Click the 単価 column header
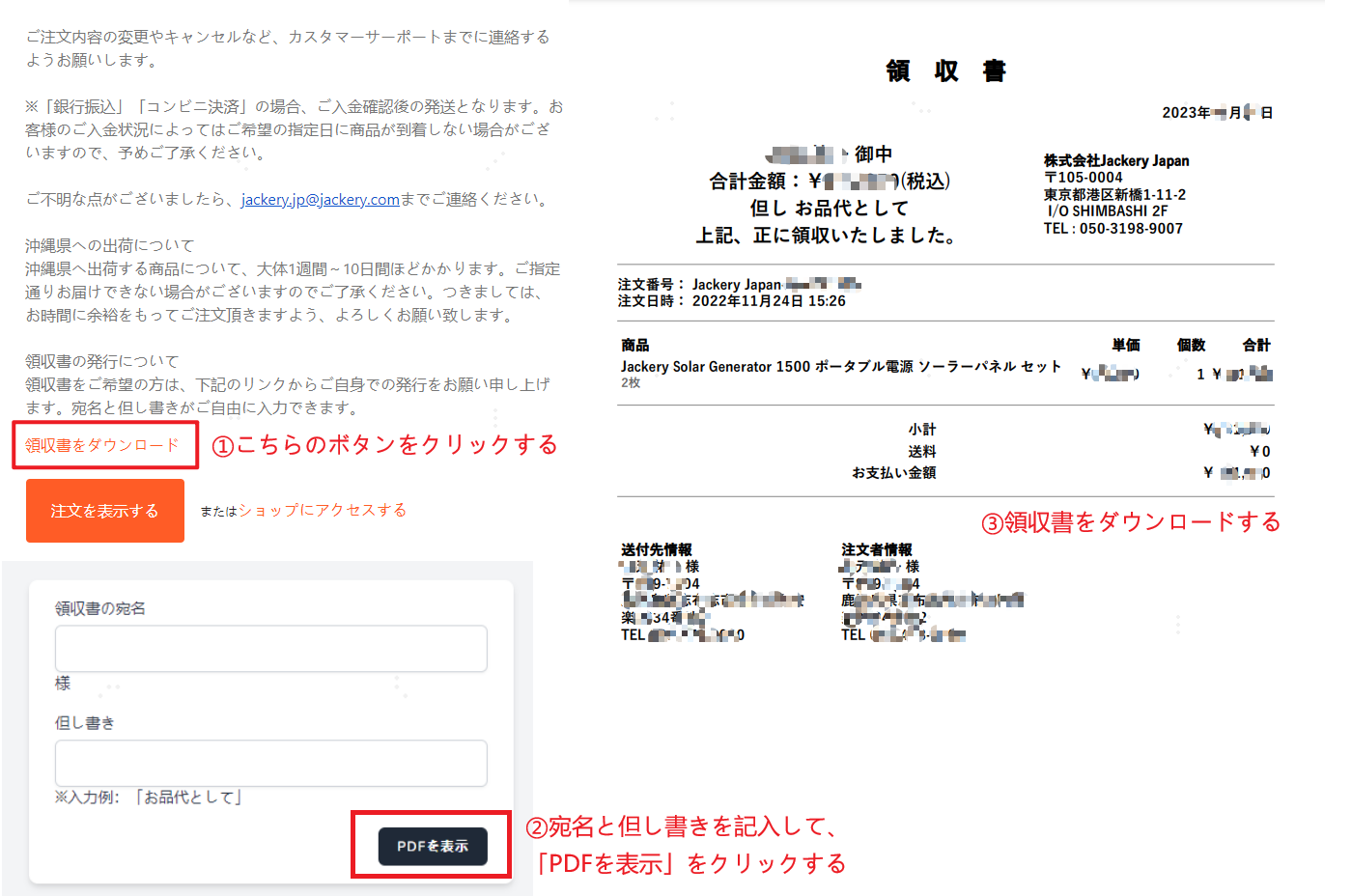The image size is (1352, 896). pos(1126,346)
